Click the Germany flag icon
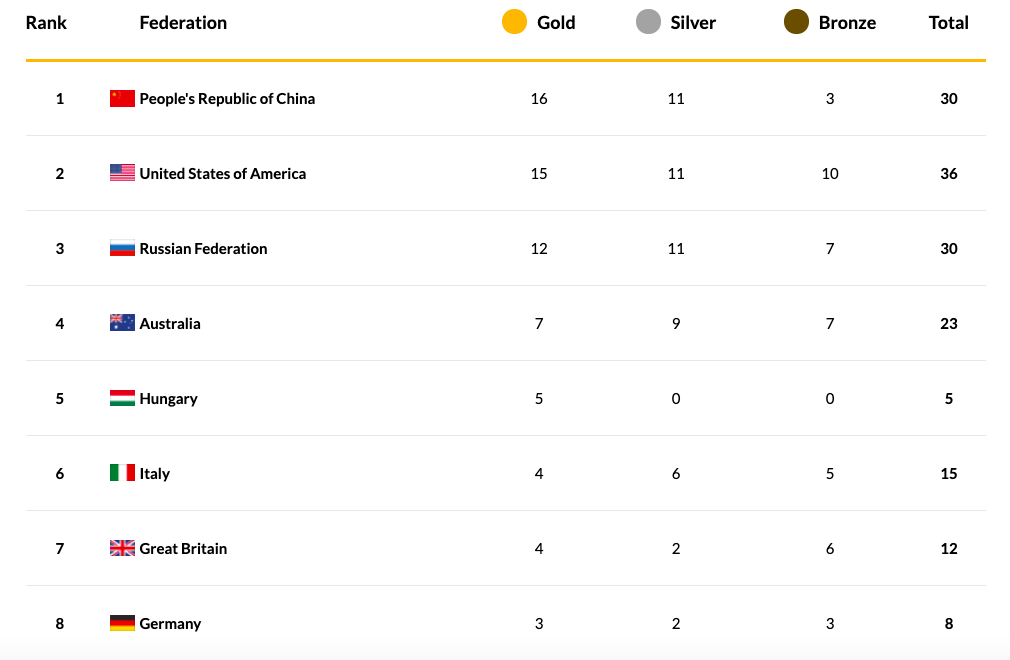The height and width of the screenshot is (660, 1010). point(122,623)
